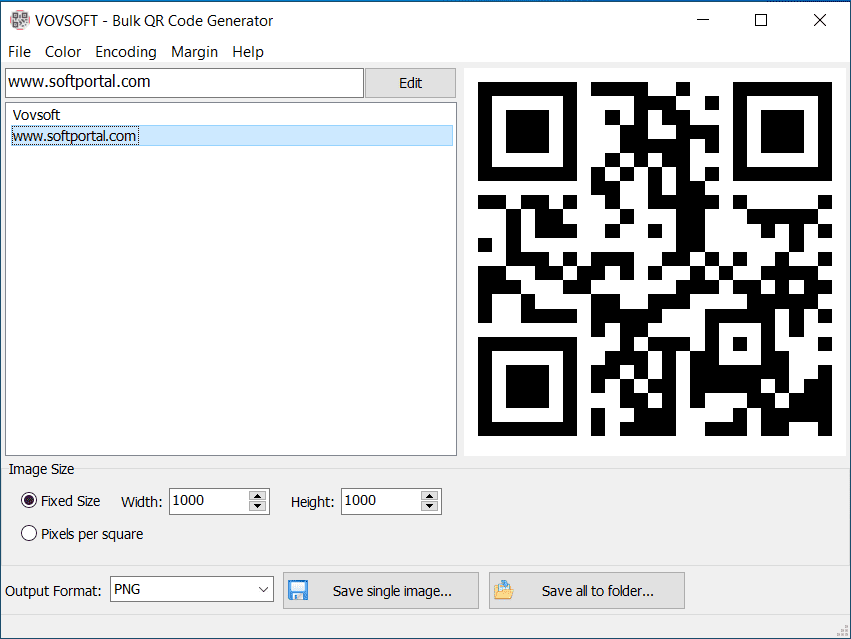The height and width of the screenshot is (639, 851).
Task: Focus the text input containing www.softportal.com
Action: coord(184,83)
